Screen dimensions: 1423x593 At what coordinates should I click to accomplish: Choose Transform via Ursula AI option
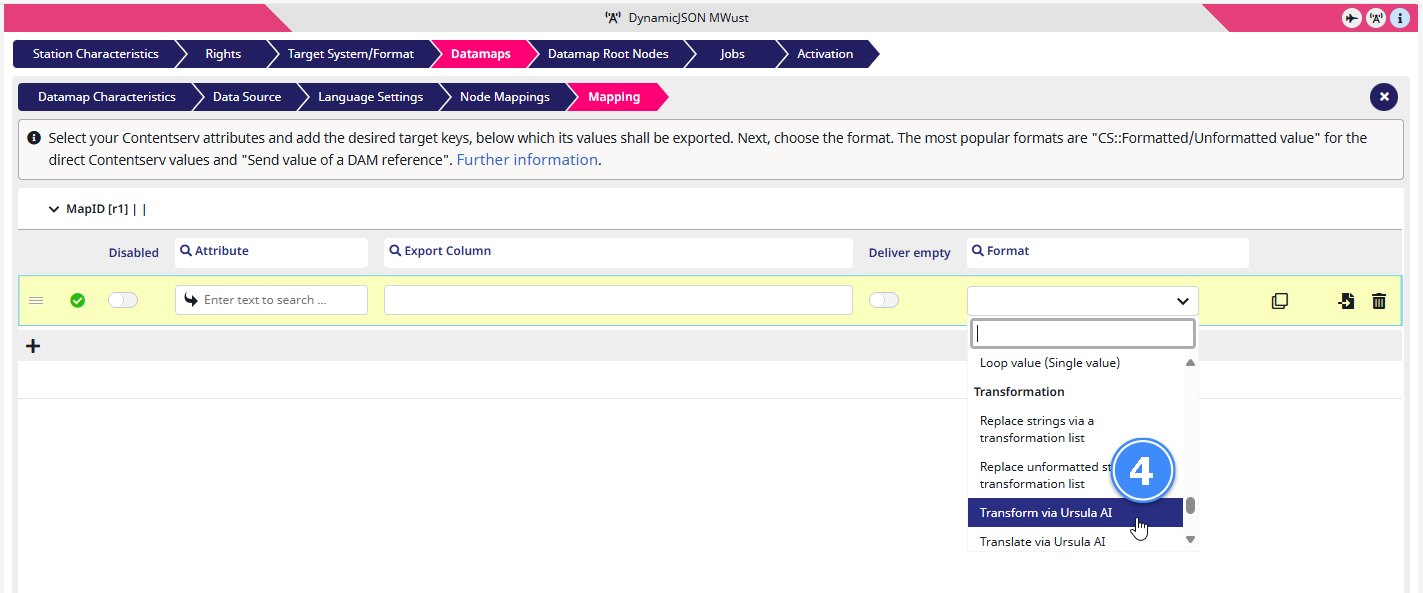tap(1076, 513)
